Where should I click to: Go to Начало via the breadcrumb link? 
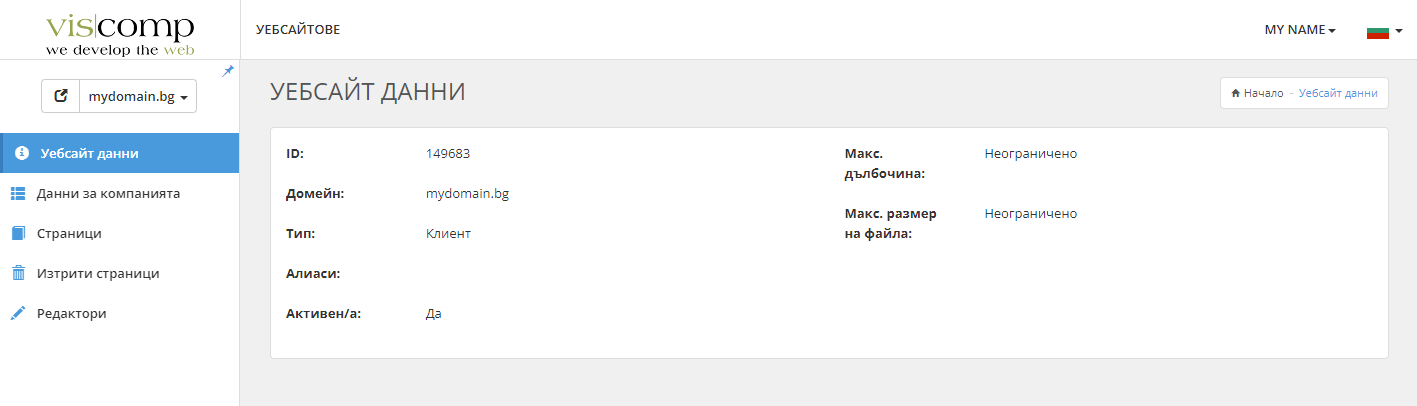pos(1263,93)
